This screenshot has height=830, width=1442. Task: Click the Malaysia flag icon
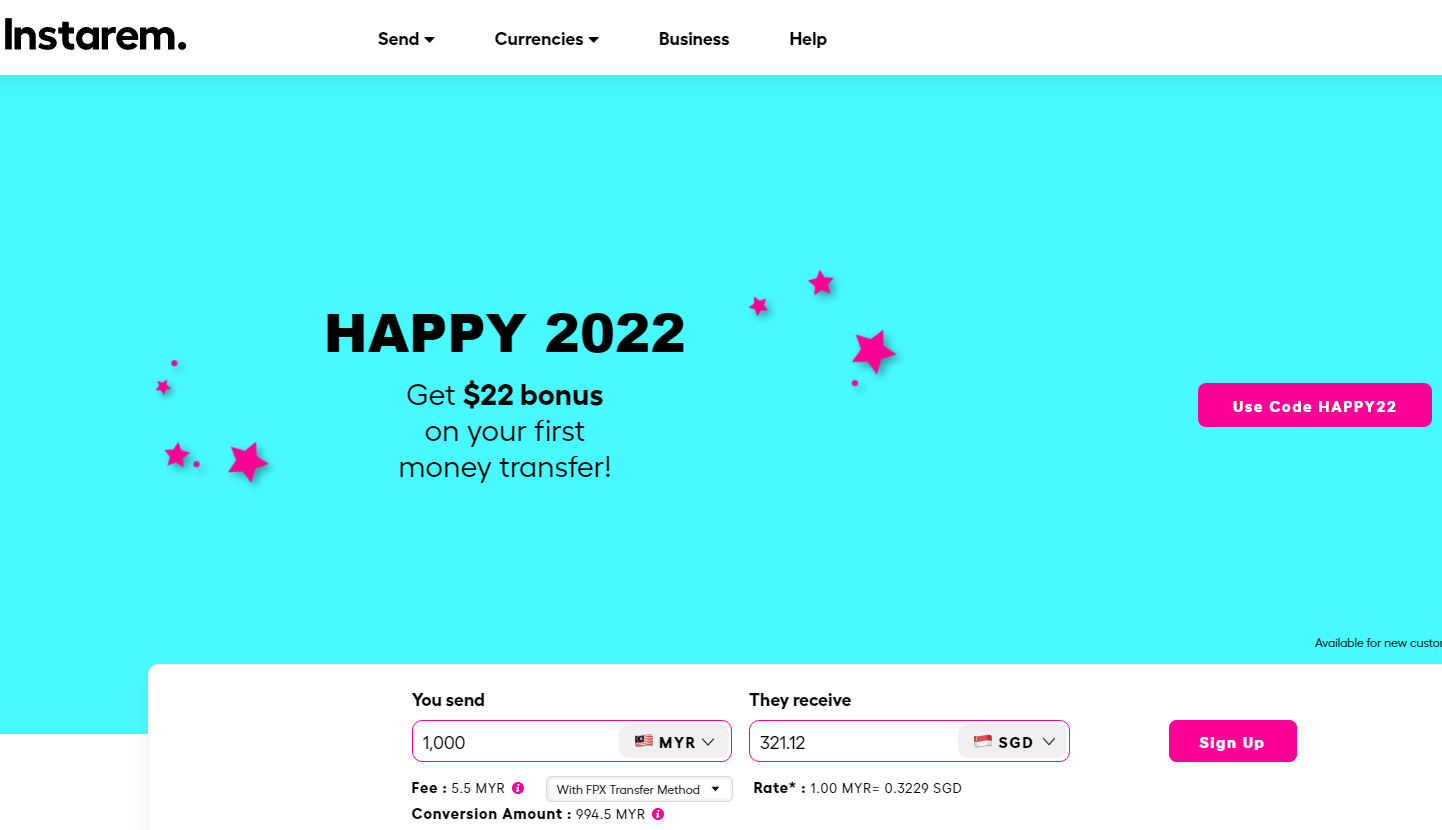(x=644, y=741)
